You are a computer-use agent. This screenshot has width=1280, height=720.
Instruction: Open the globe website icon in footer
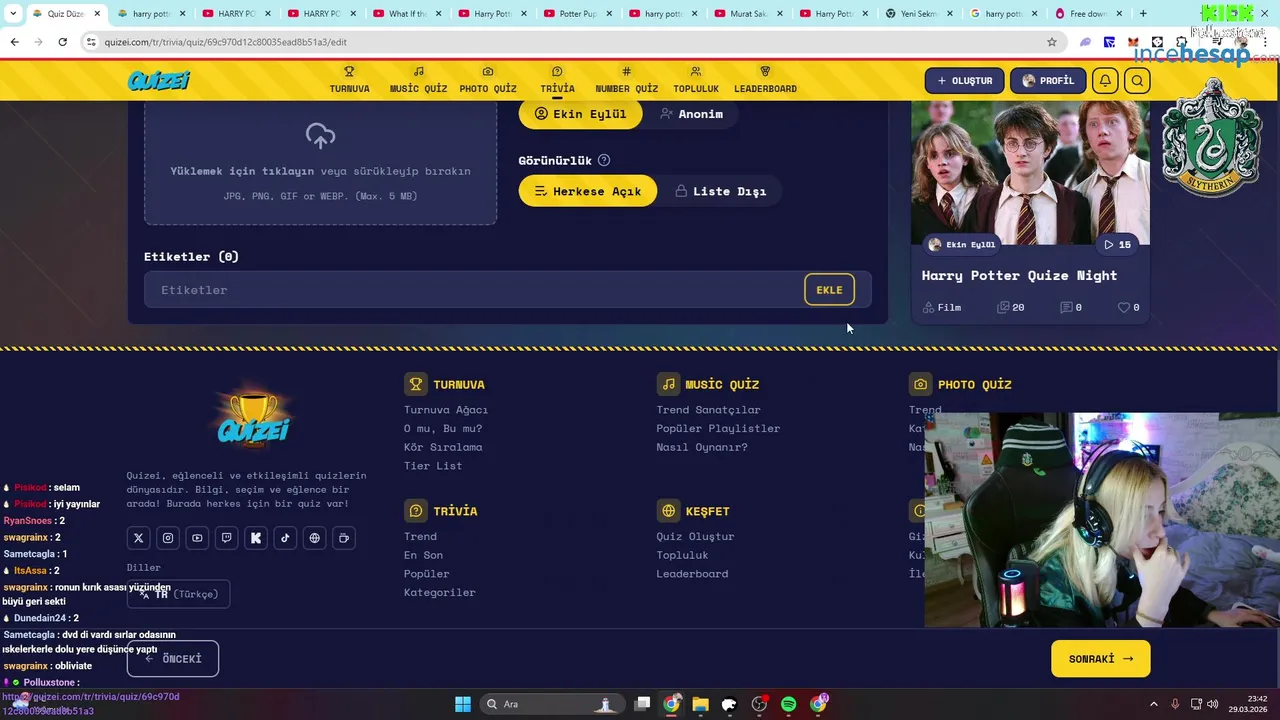pos(315,538)
